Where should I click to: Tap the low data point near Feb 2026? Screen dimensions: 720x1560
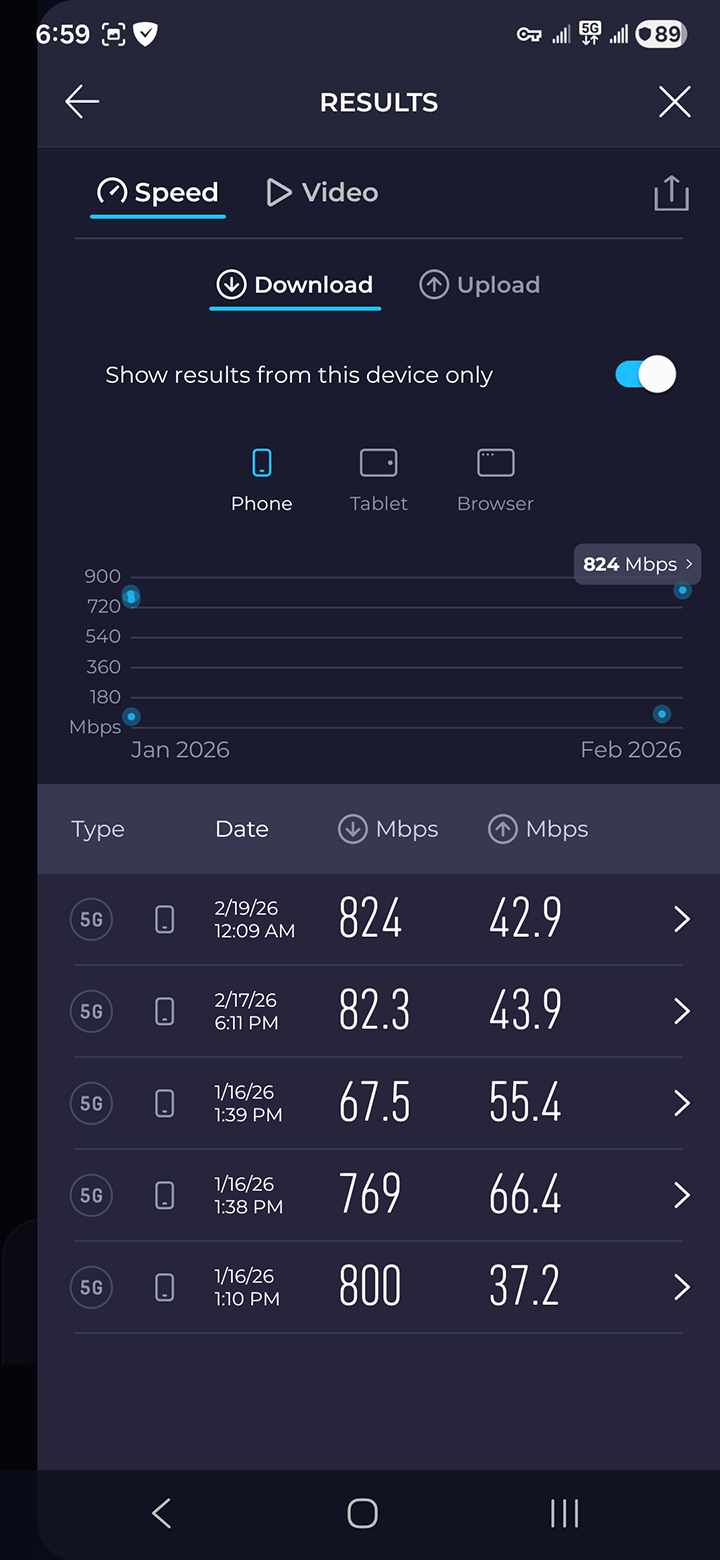pyautogui.click(x=661, y=714)
